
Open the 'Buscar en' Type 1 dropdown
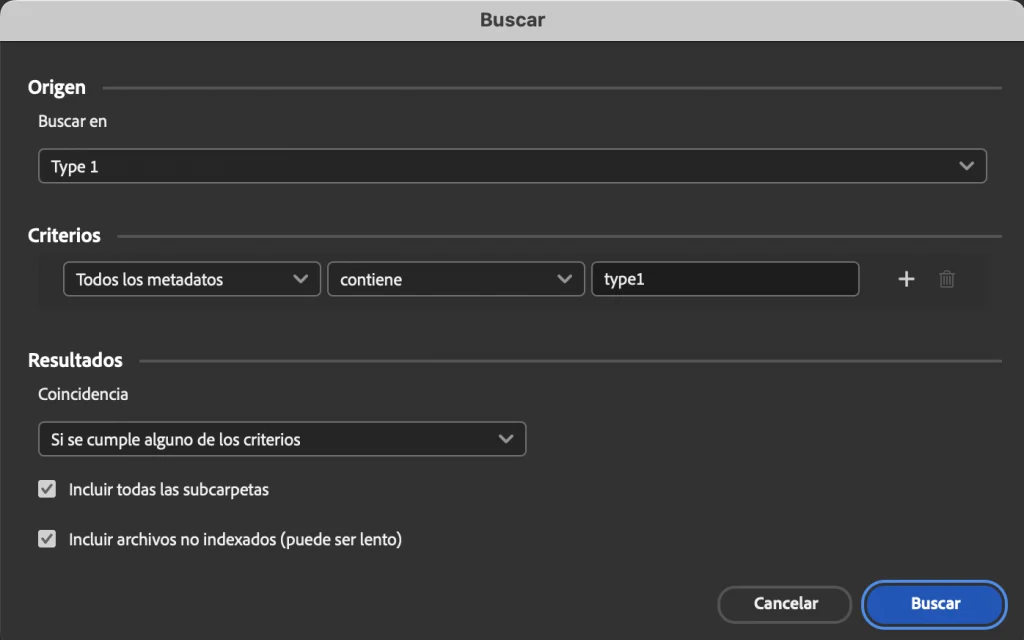(512, 166)
